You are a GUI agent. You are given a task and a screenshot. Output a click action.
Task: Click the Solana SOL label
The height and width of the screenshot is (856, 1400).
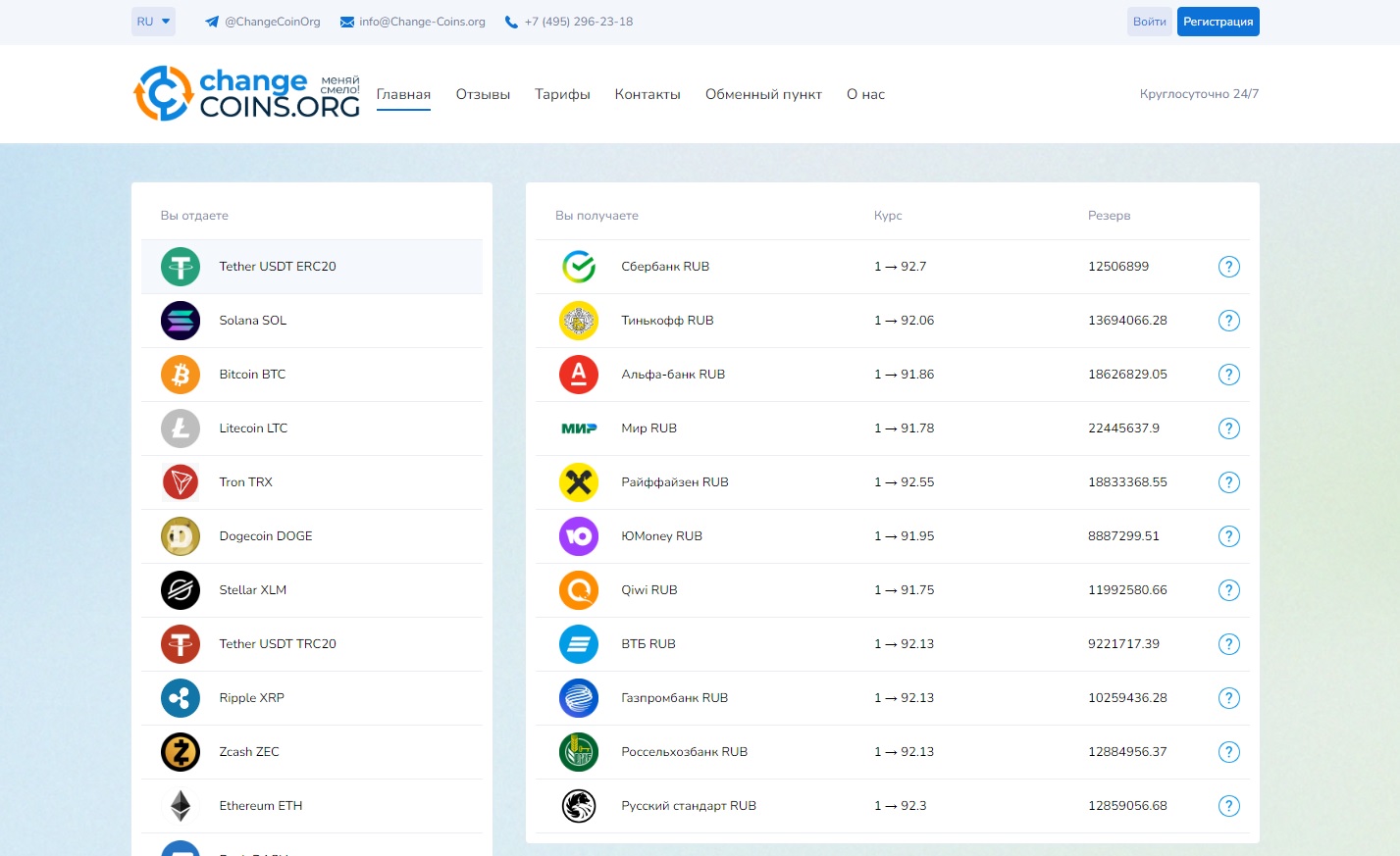pyautogui.click(x=253, y=321)
